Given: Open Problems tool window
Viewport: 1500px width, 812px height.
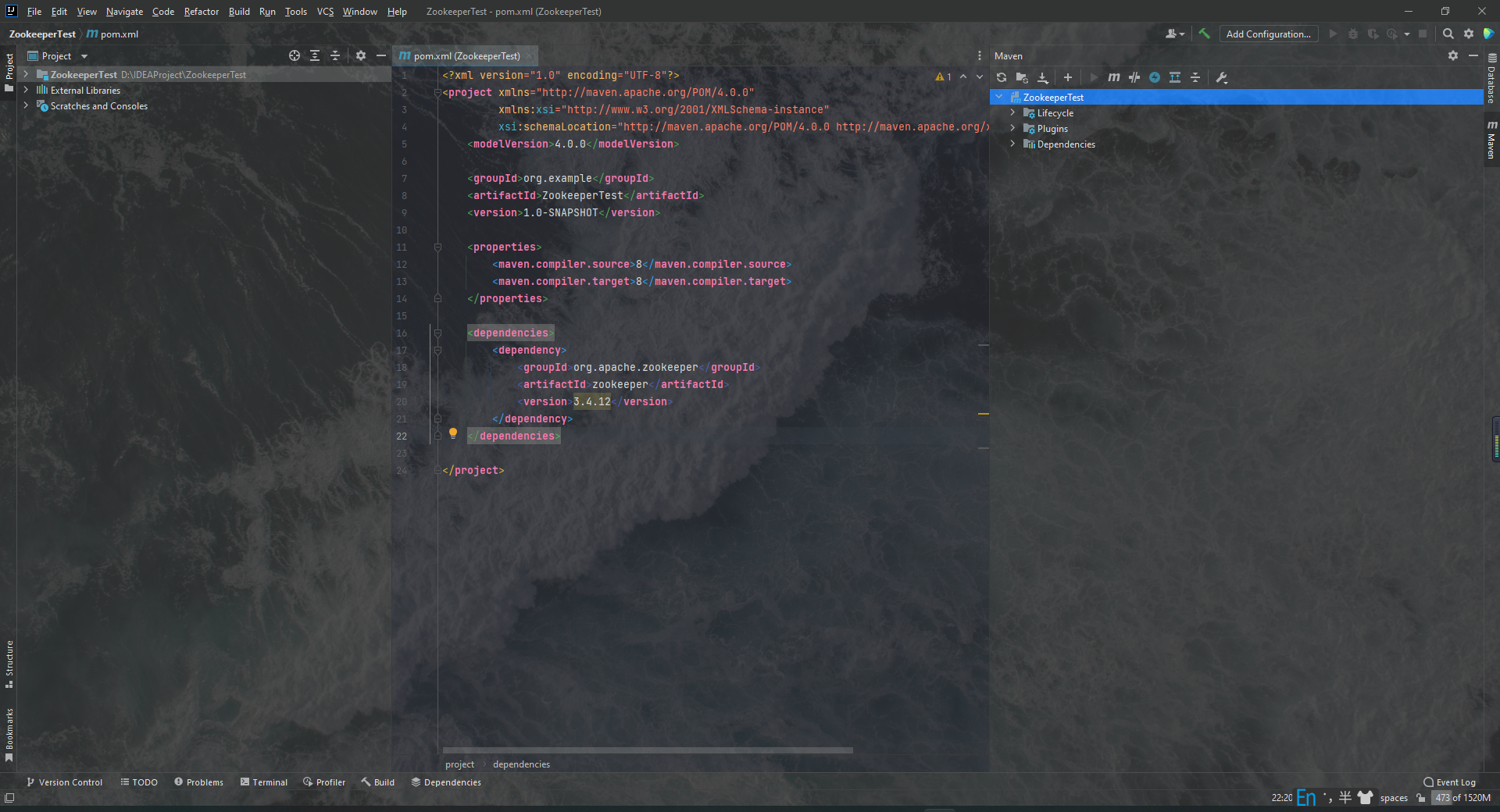Looking at the screenshot, I should point(199,782).
